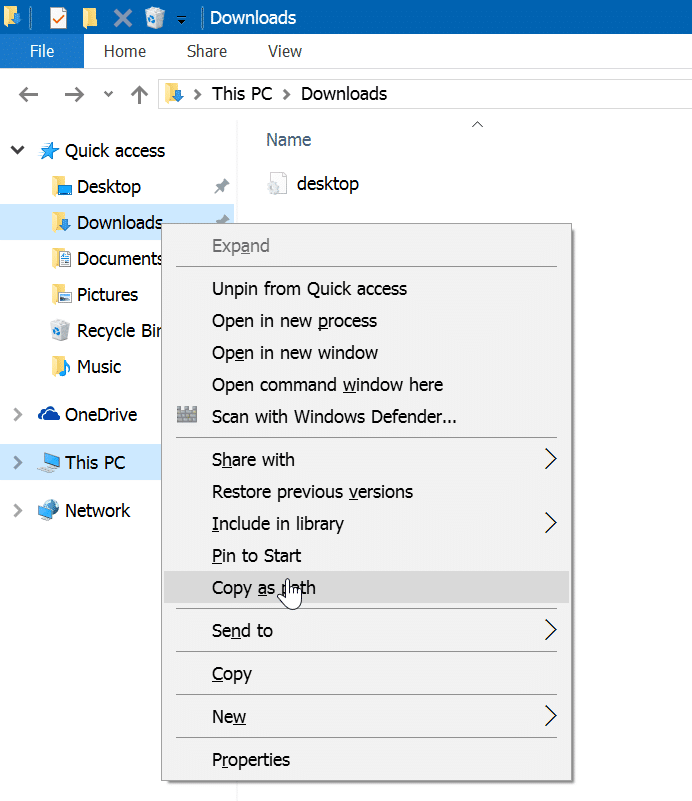The height and width of the screenshot is (801, 692).
Task: Expand the This PC tree node
Action: 18,462
